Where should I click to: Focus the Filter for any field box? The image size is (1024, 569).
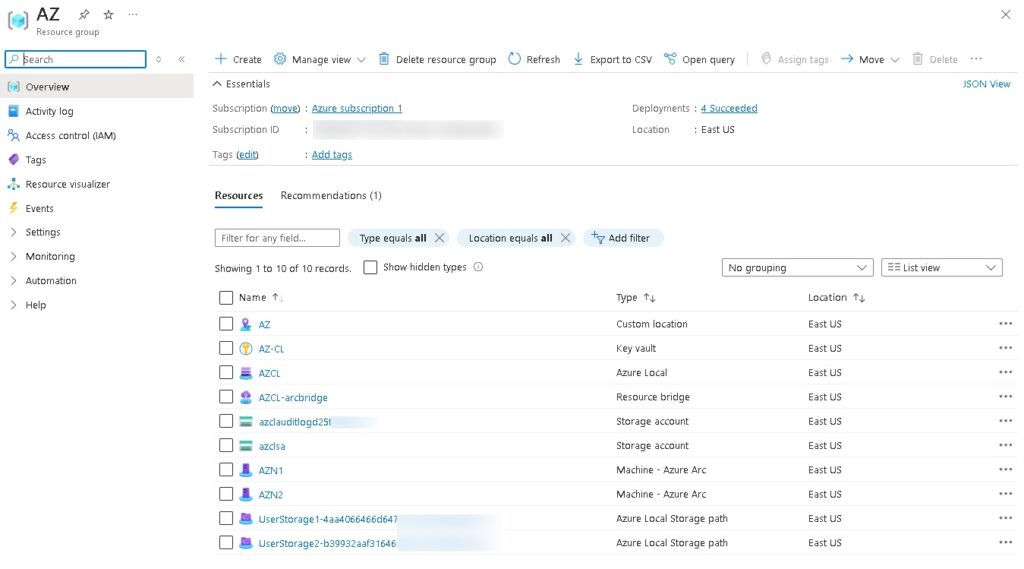point(277,238)
